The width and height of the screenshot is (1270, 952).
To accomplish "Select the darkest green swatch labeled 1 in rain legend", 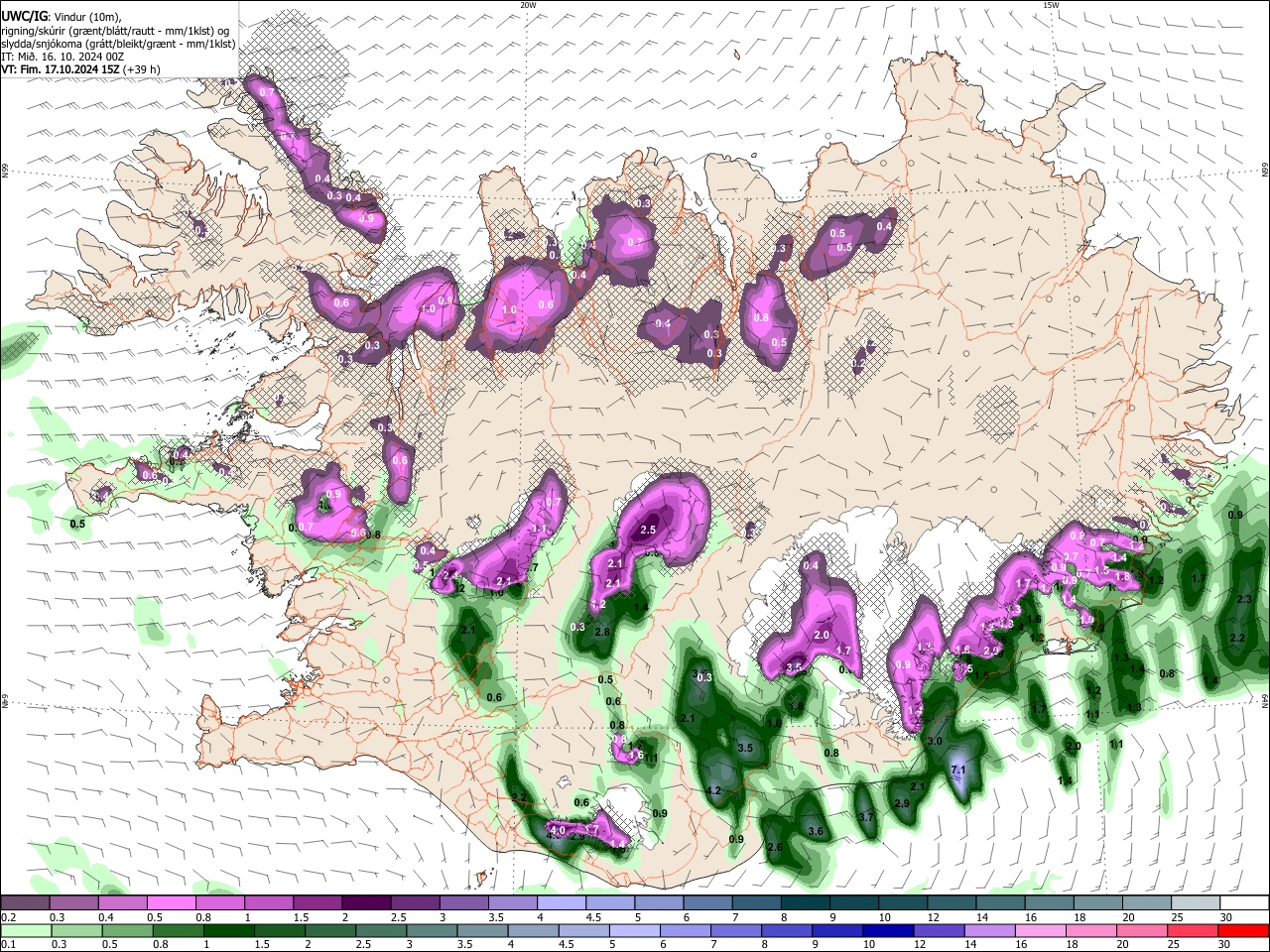I will (227, 930).
